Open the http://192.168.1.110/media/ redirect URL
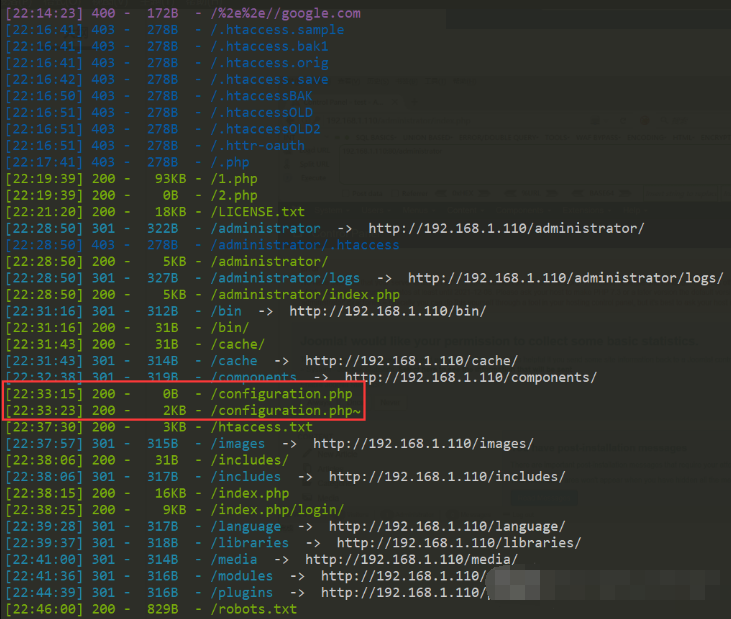Image resolution: width=731 pixels, height=619 pixels. (x=411, y=560)
